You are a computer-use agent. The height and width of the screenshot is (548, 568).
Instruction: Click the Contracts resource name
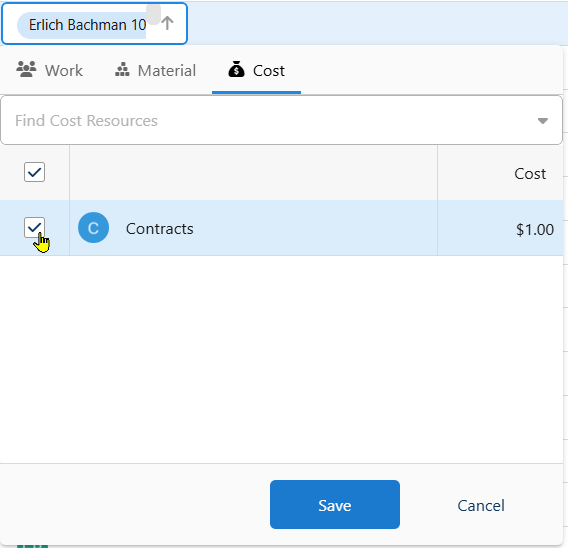pos(159,229)
